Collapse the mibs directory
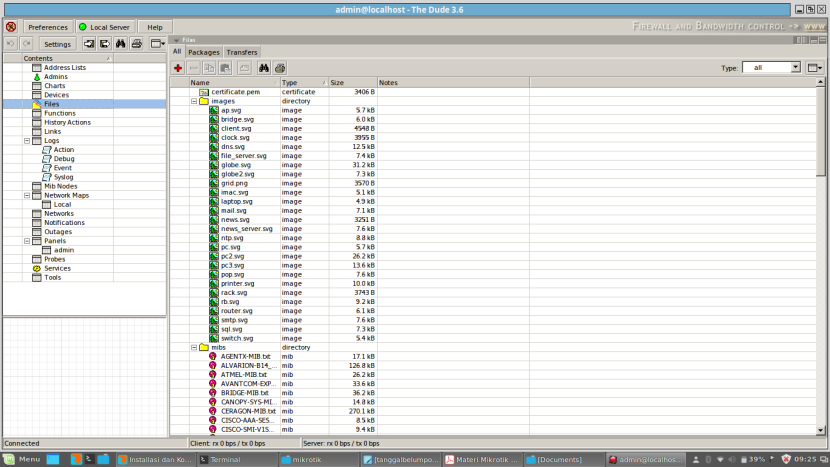The height and width of the screenshot is (467, 830). tap(193, 347)
